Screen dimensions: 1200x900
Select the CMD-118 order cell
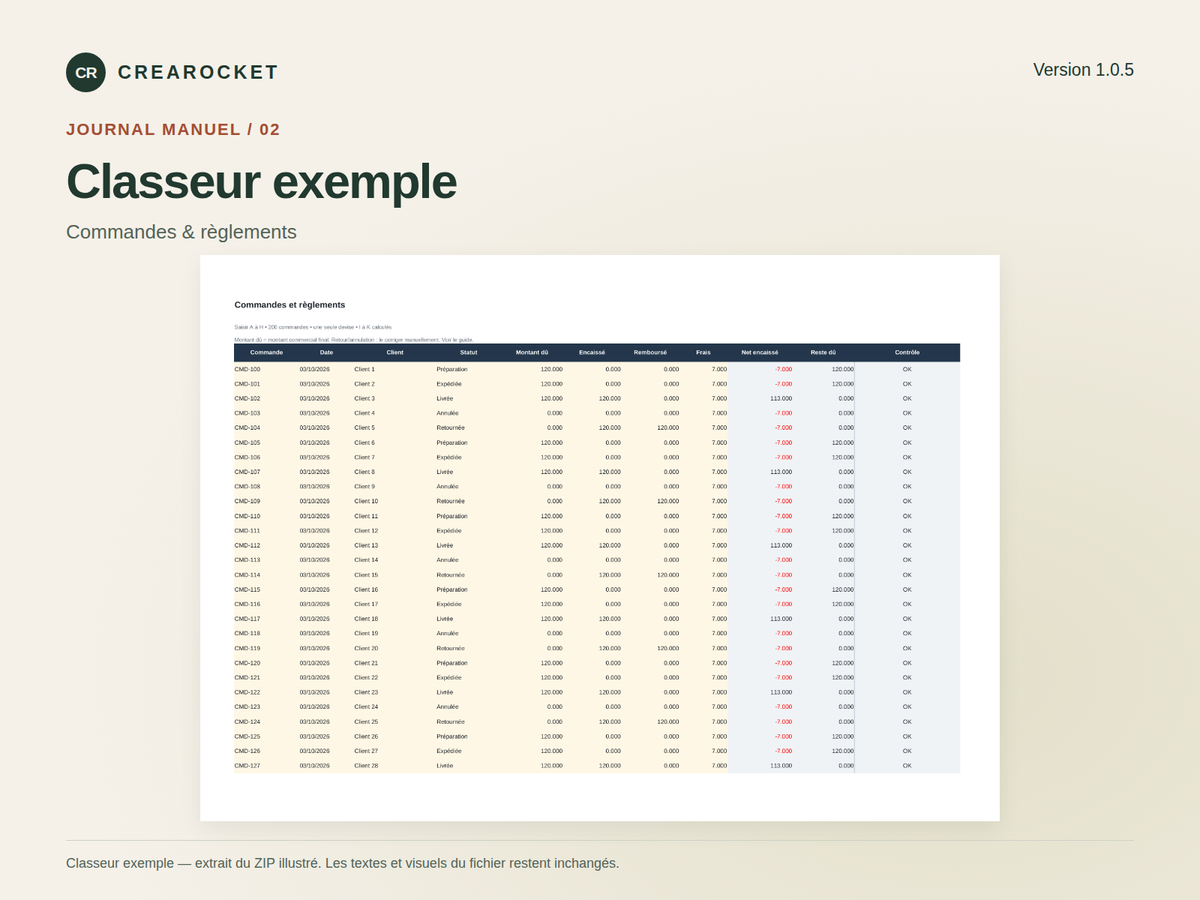click(x=247, y=633)
